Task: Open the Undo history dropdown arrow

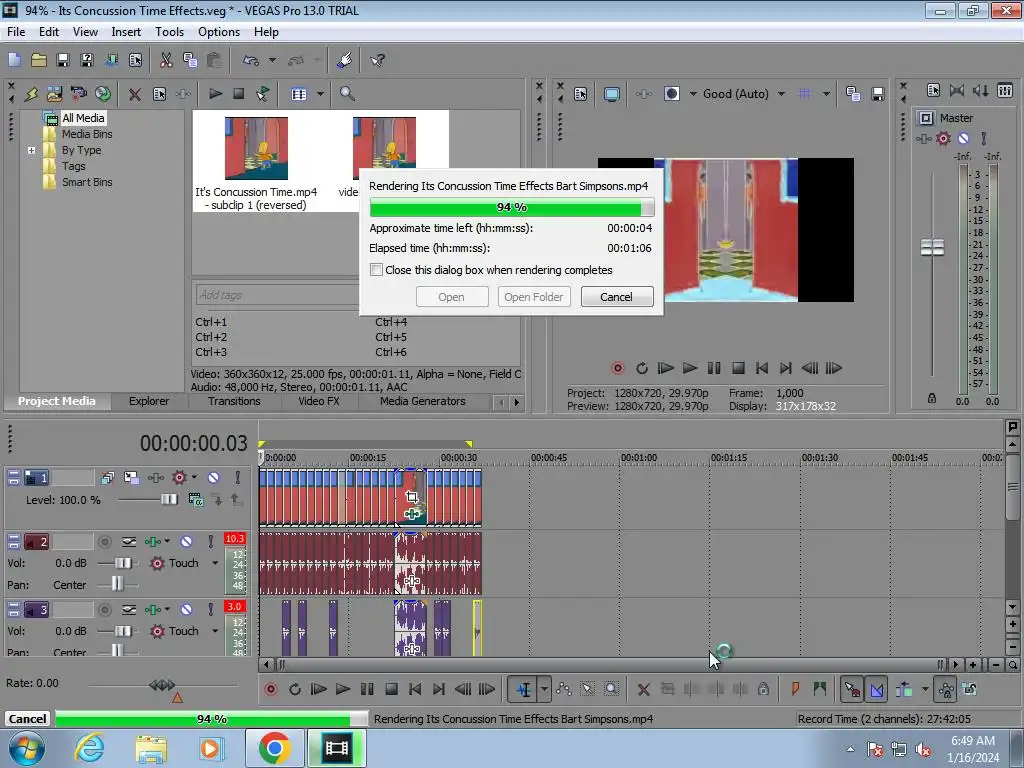Action: coord(272,60)
